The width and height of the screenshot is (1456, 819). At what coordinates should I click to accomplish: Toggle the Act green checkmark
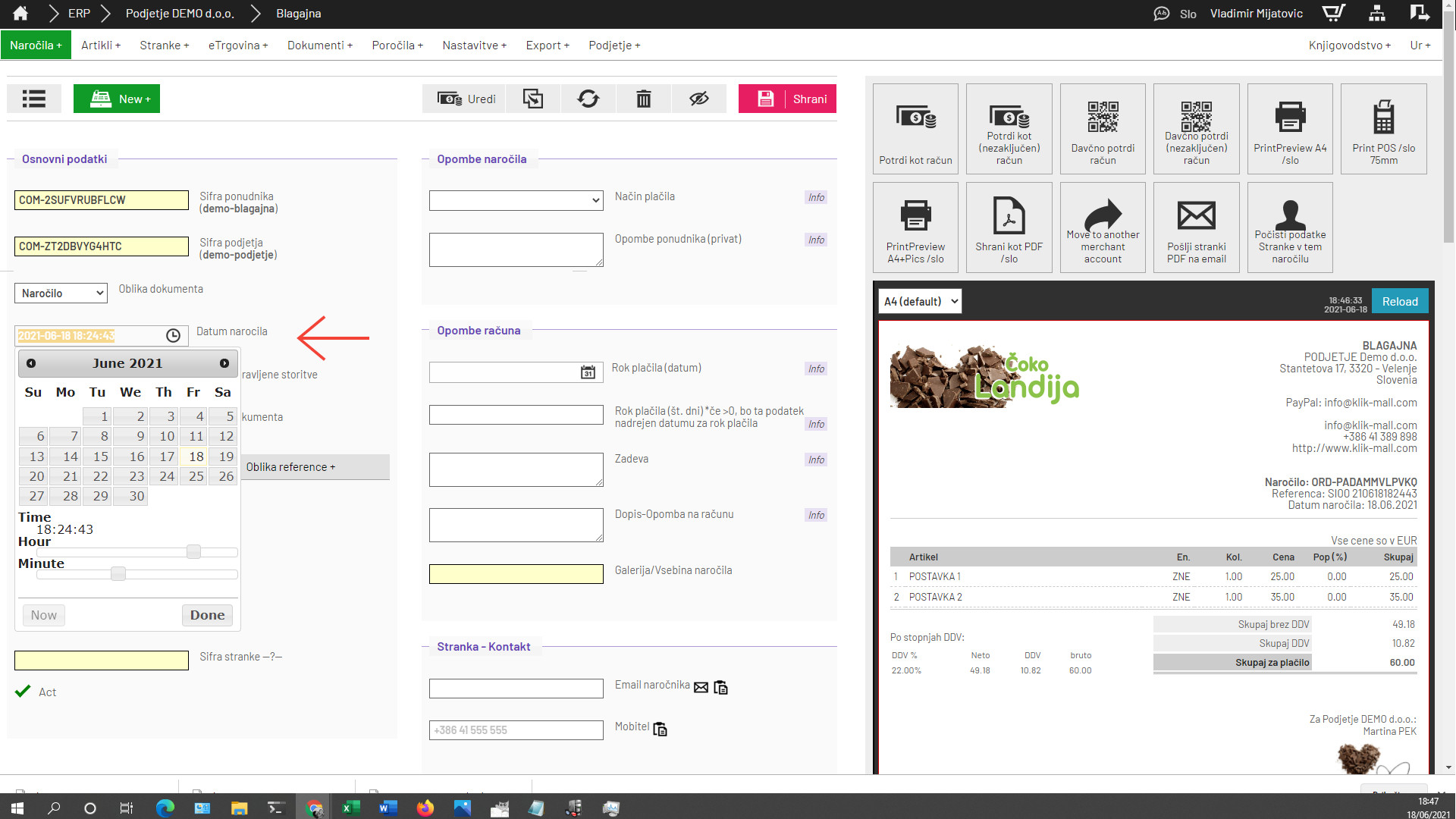click(x=24, y=692)
